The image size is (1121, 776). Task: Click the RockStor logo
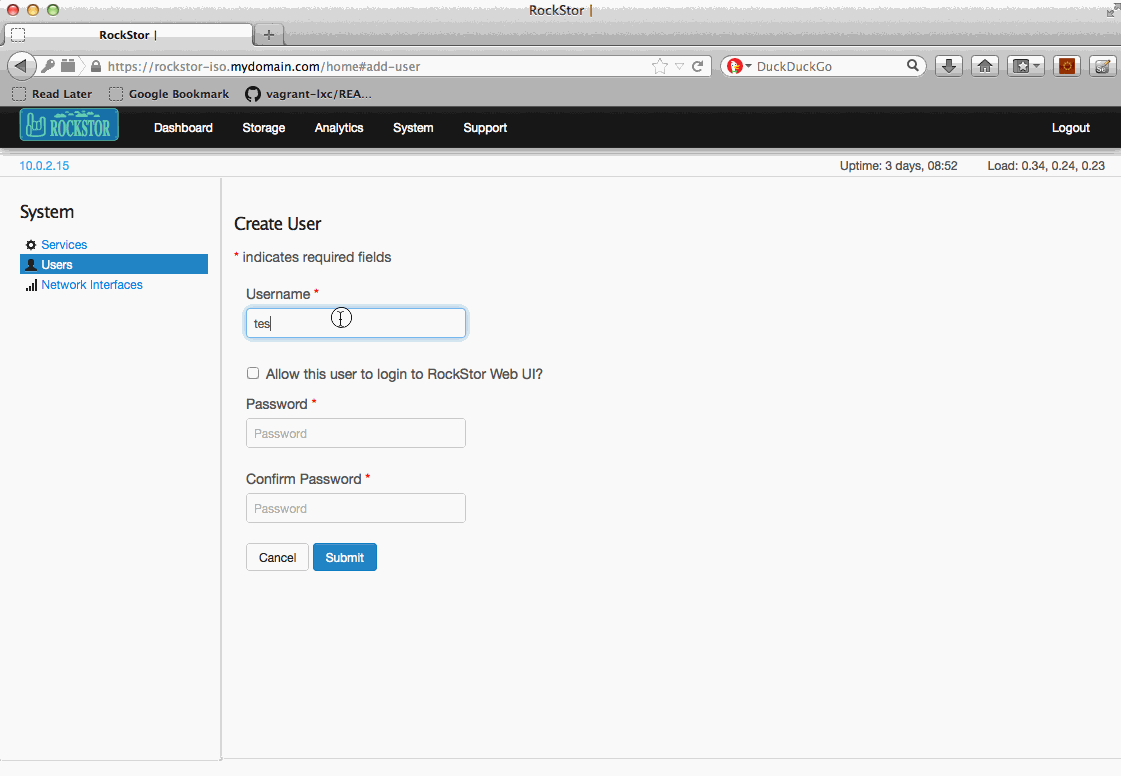[69, 125]
